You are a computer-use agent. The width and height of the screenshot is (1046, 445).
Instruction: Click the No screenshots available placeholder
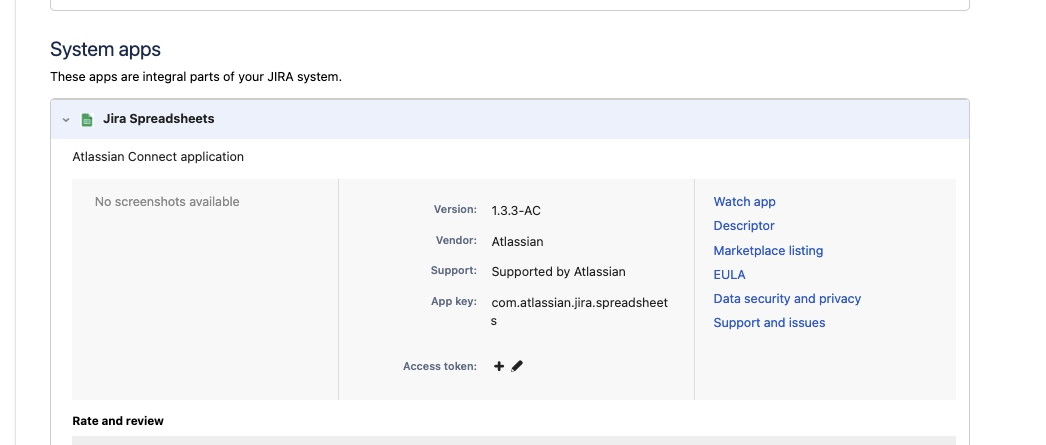[167, 202]
